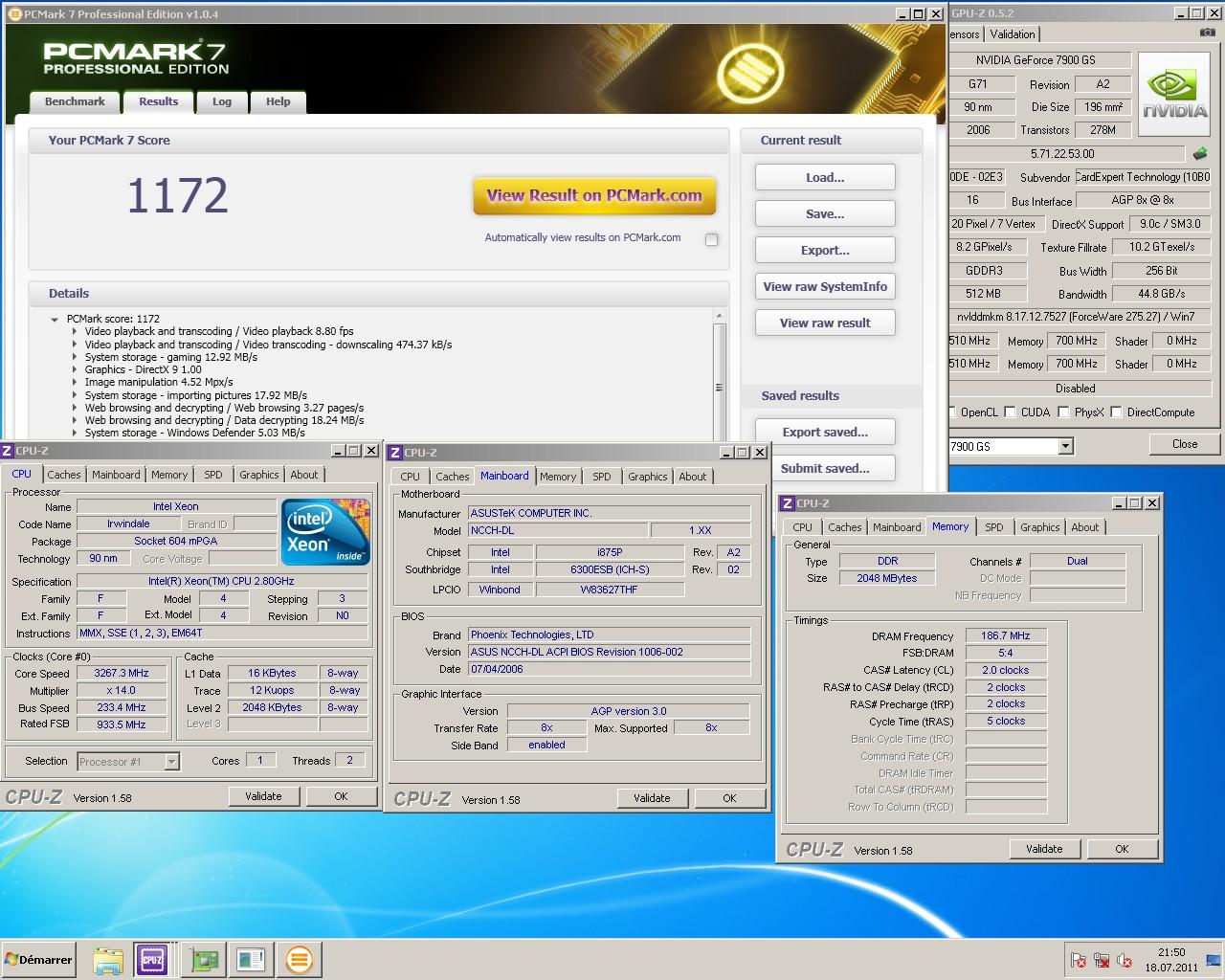Click the Démarrer start button
Screen dimensions: 1225x980
(38, 960)
